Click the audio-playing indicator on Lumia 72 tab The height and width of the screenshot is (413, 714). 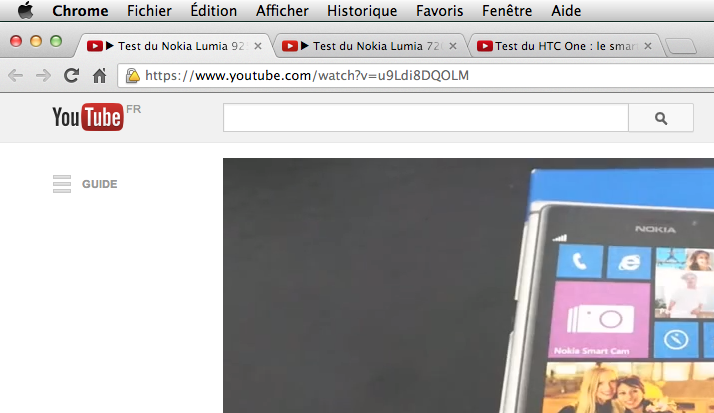pos(305,46)
